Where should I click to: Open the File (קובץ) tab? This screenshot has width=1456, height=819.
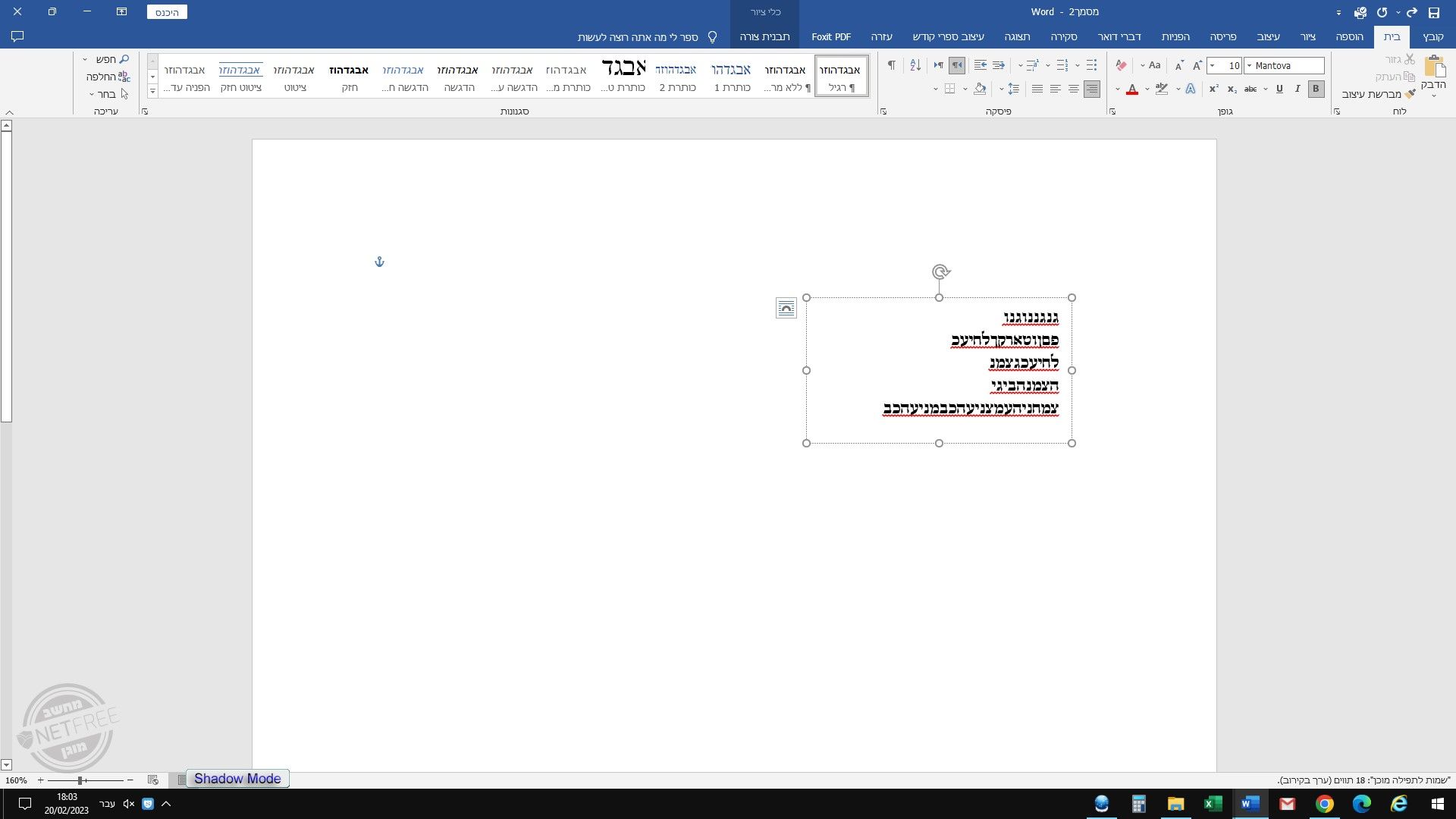[x=1432, y=36]
